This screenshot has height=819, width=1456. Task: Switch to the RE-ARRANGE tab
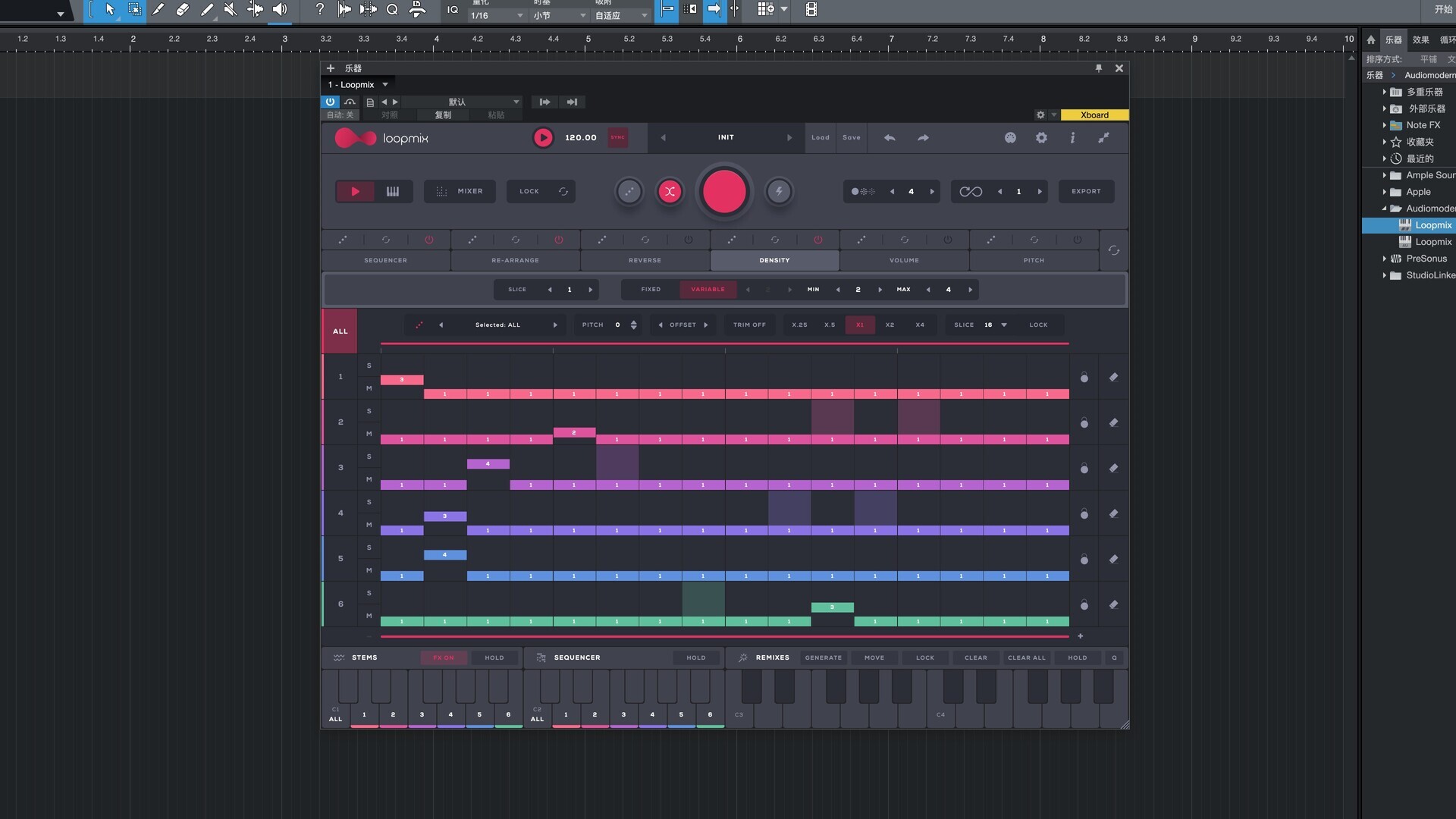pyautogui.click(x=515, y=261)
